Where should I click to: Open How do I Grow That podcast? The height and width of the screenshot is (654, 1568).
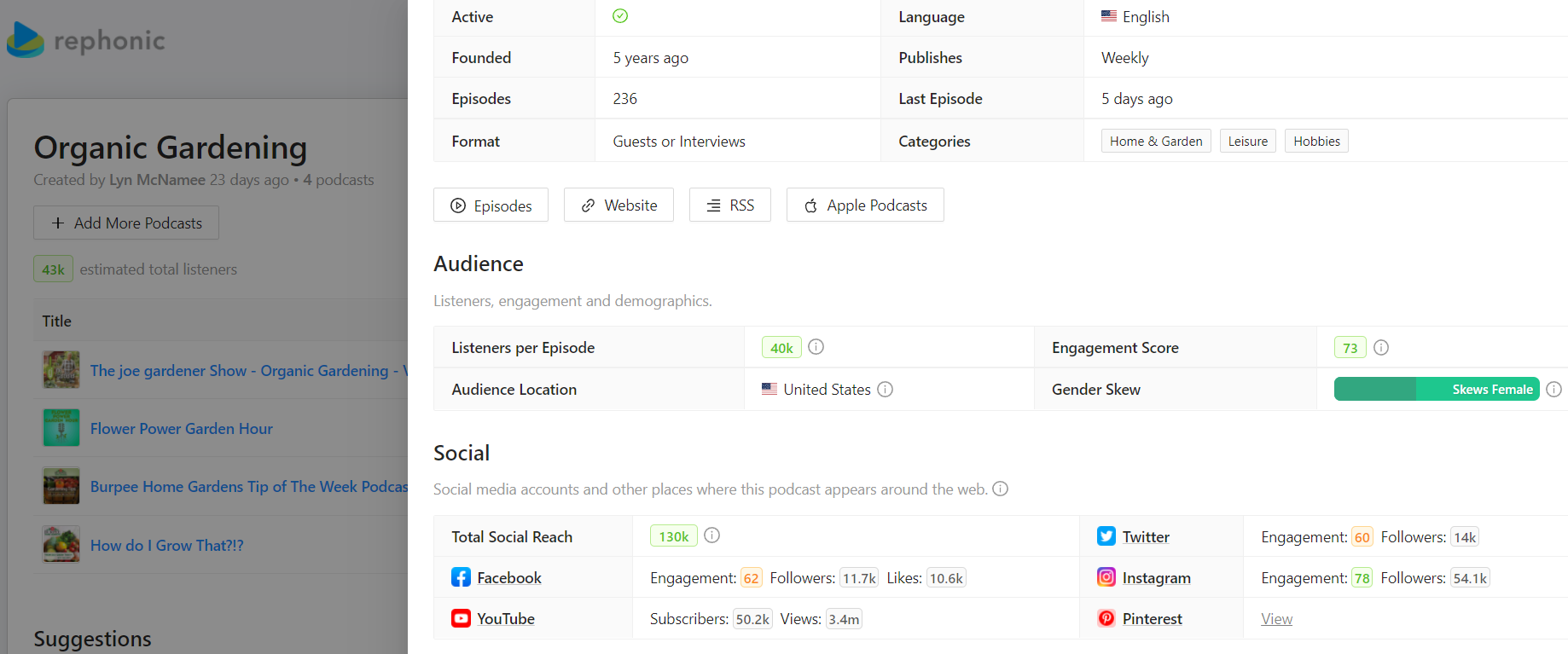167,546
